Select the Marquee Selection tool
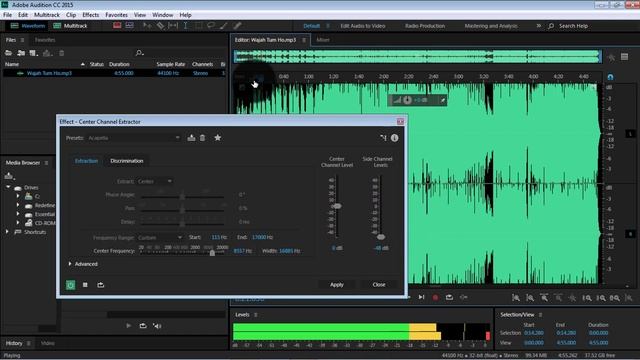Image resolution: width=640 pixels, height=360 pixels. tap(198, 26)
